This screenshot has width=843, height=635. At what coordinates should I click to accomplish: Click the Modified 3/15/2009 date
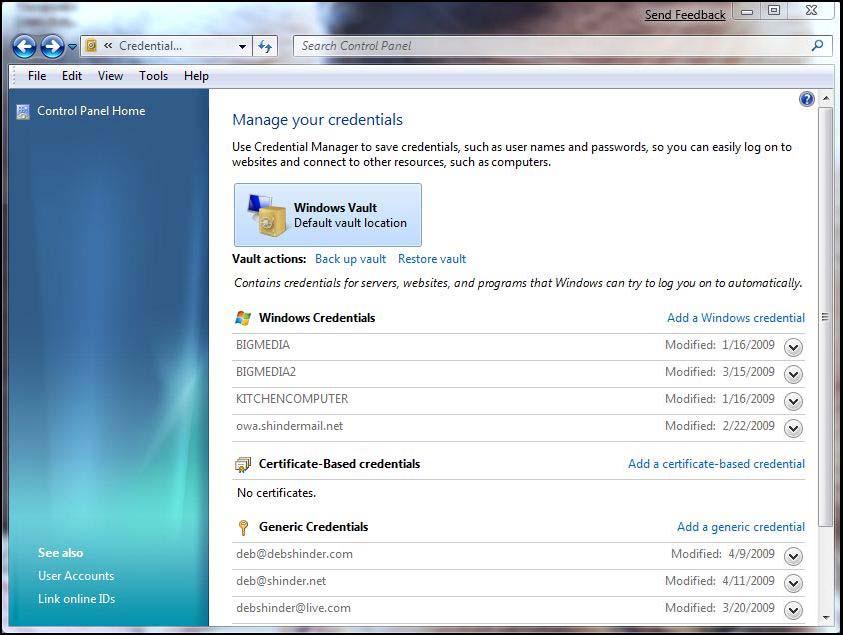(x=720, y=372)
